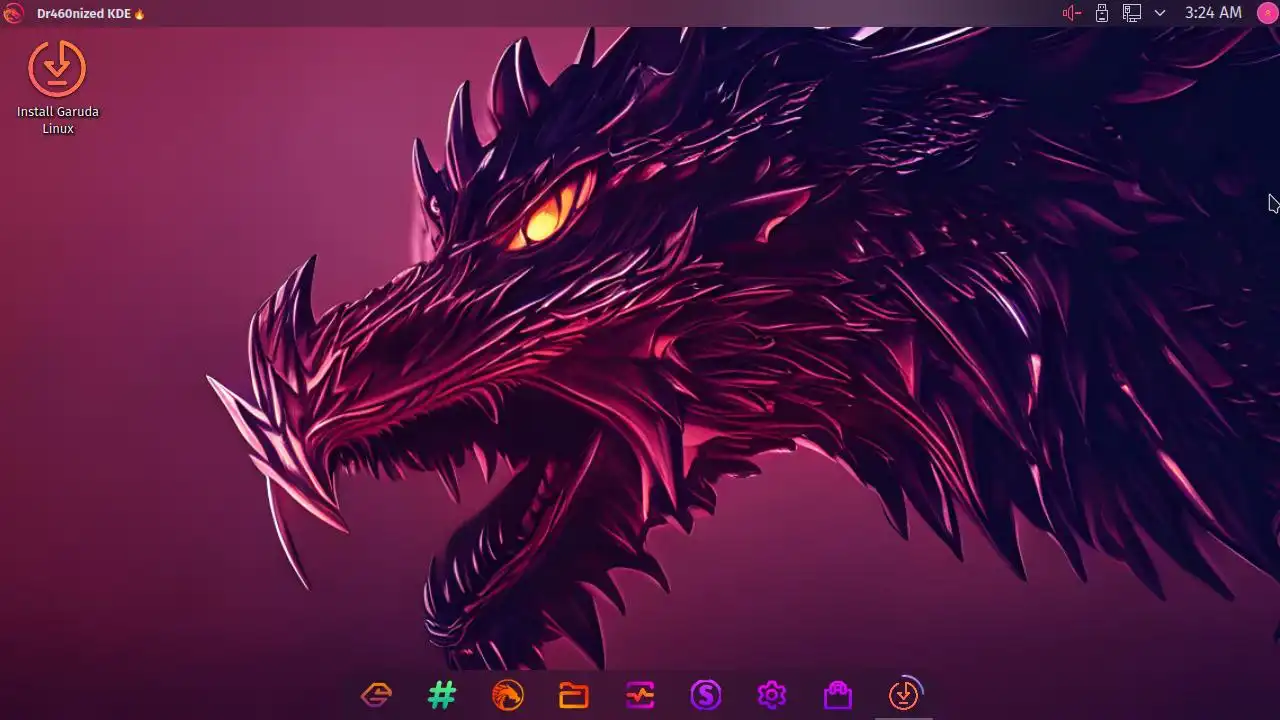Open the file manager folder icon in dock

(x=574, y=694)
